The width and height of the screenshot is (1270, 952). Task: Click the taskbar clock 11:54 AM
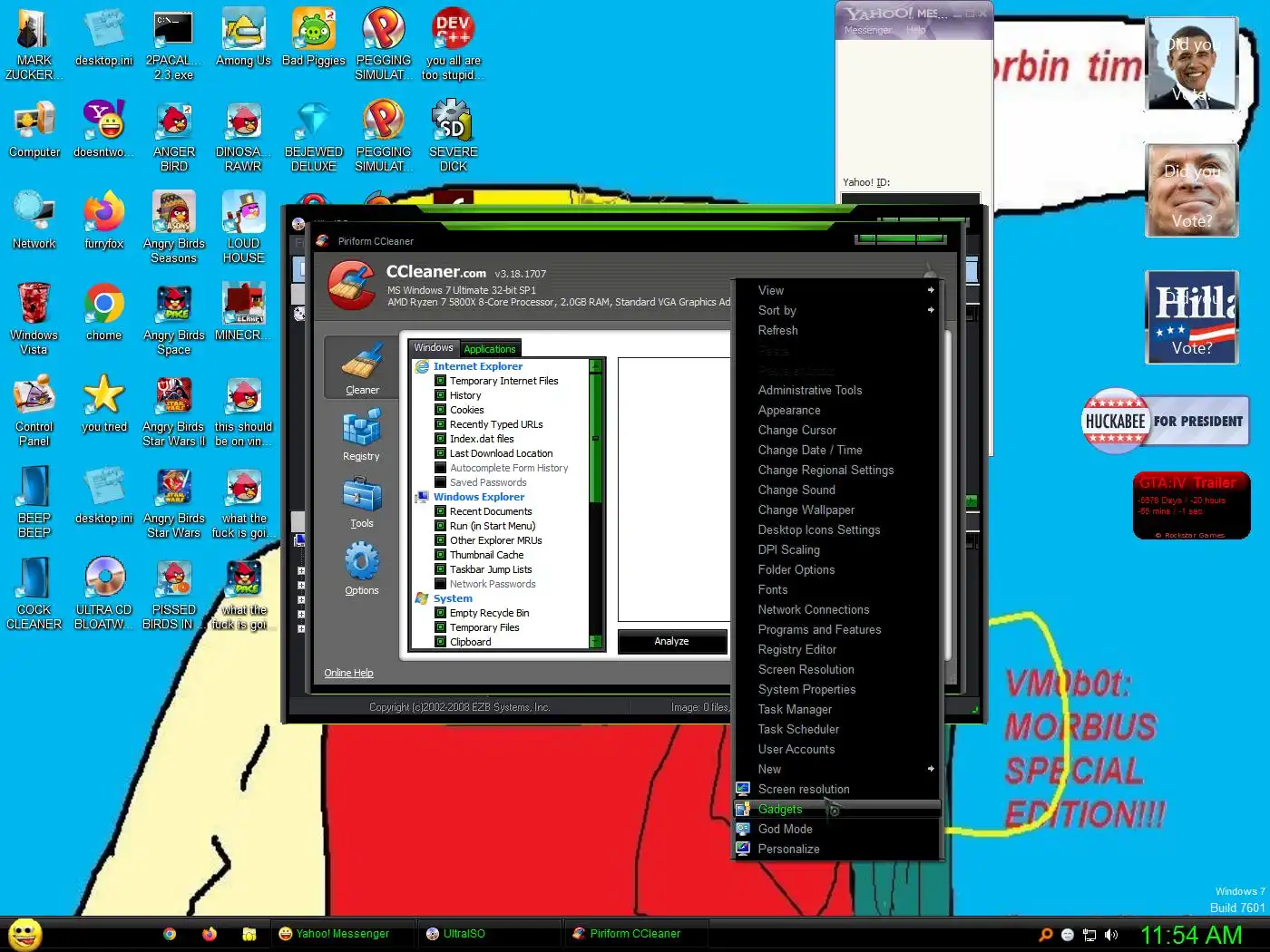click(x=1191, y=935)
